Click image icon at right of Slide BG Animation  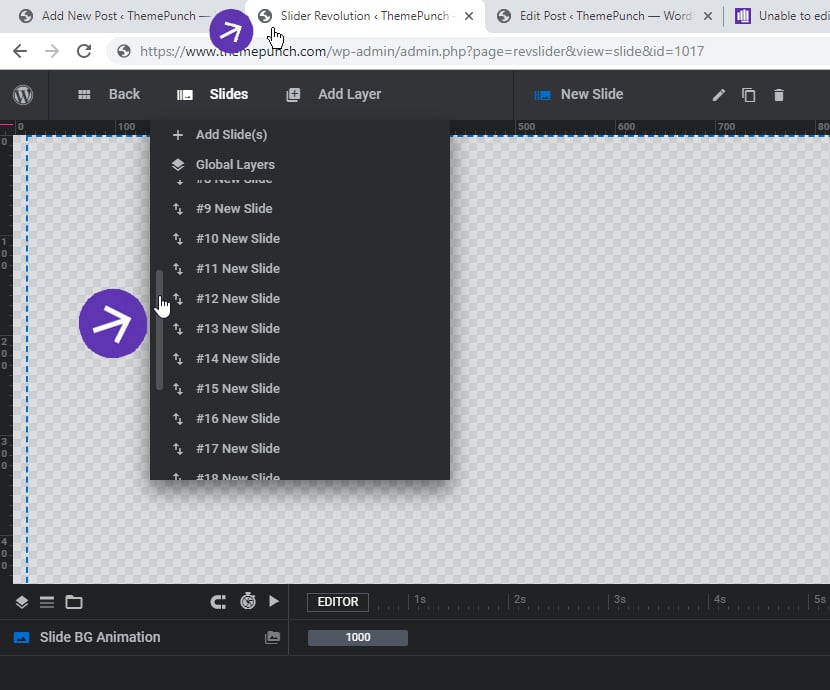(272, 638)
